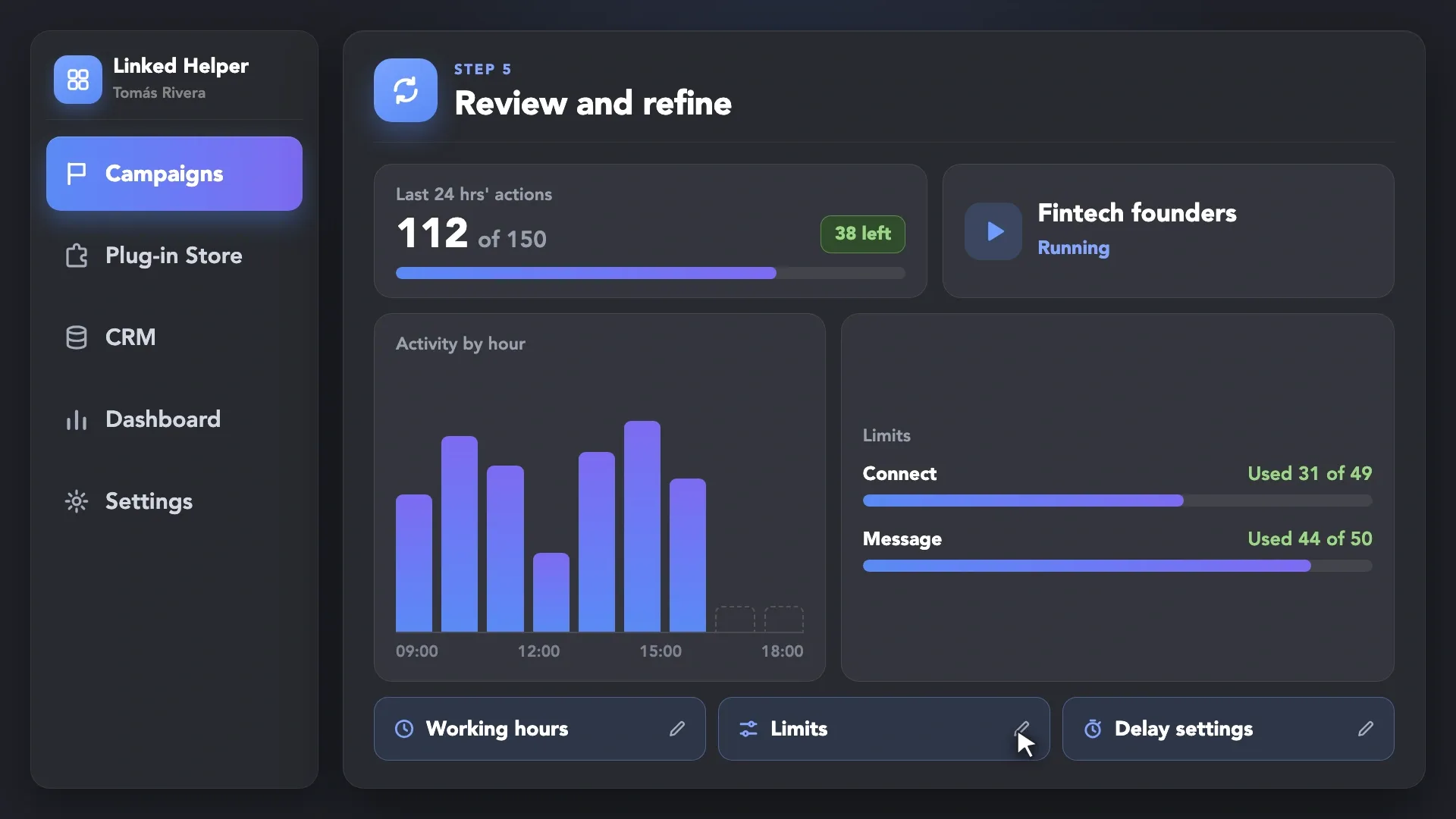This screenshot has height=819, width=1456.
Task: Click the shortest bar in Activity chart
Action: click(551, 592)
